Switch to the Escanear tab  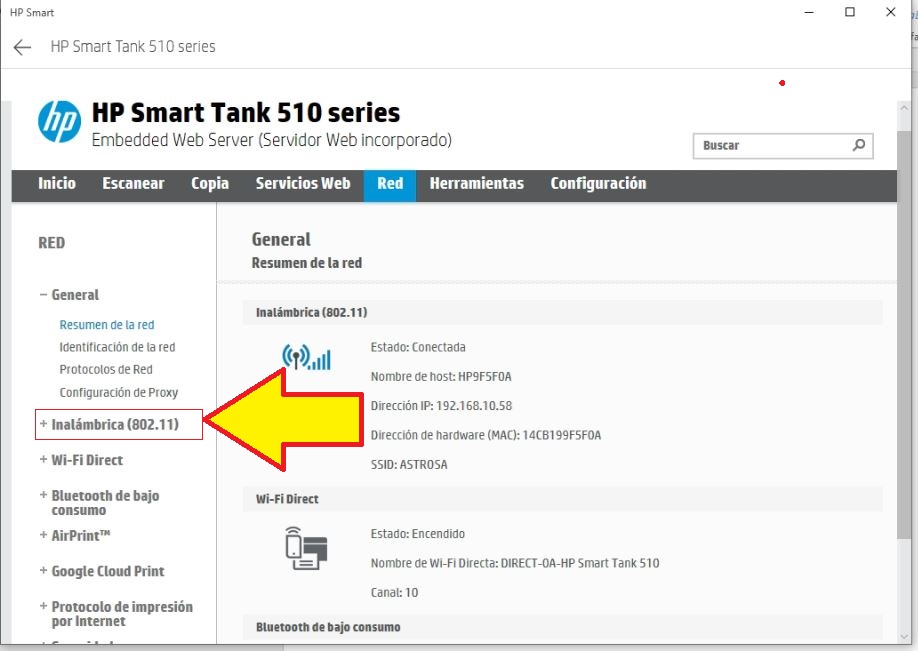tap(133, 184)
